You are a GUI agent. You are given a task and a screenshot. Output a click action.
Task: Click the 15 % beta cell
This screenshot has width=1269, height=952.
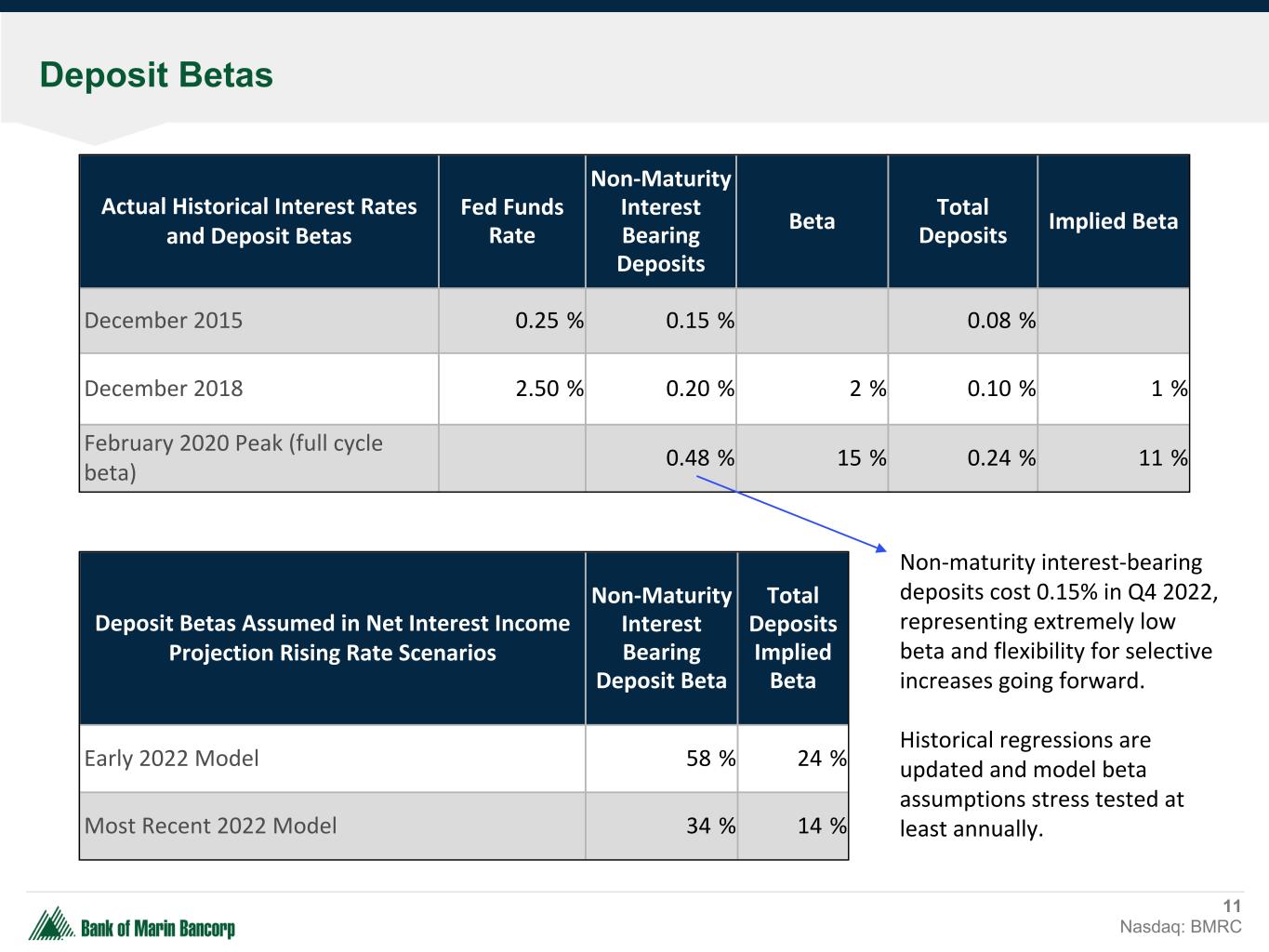pyautogui.click(x=861, y=458)
